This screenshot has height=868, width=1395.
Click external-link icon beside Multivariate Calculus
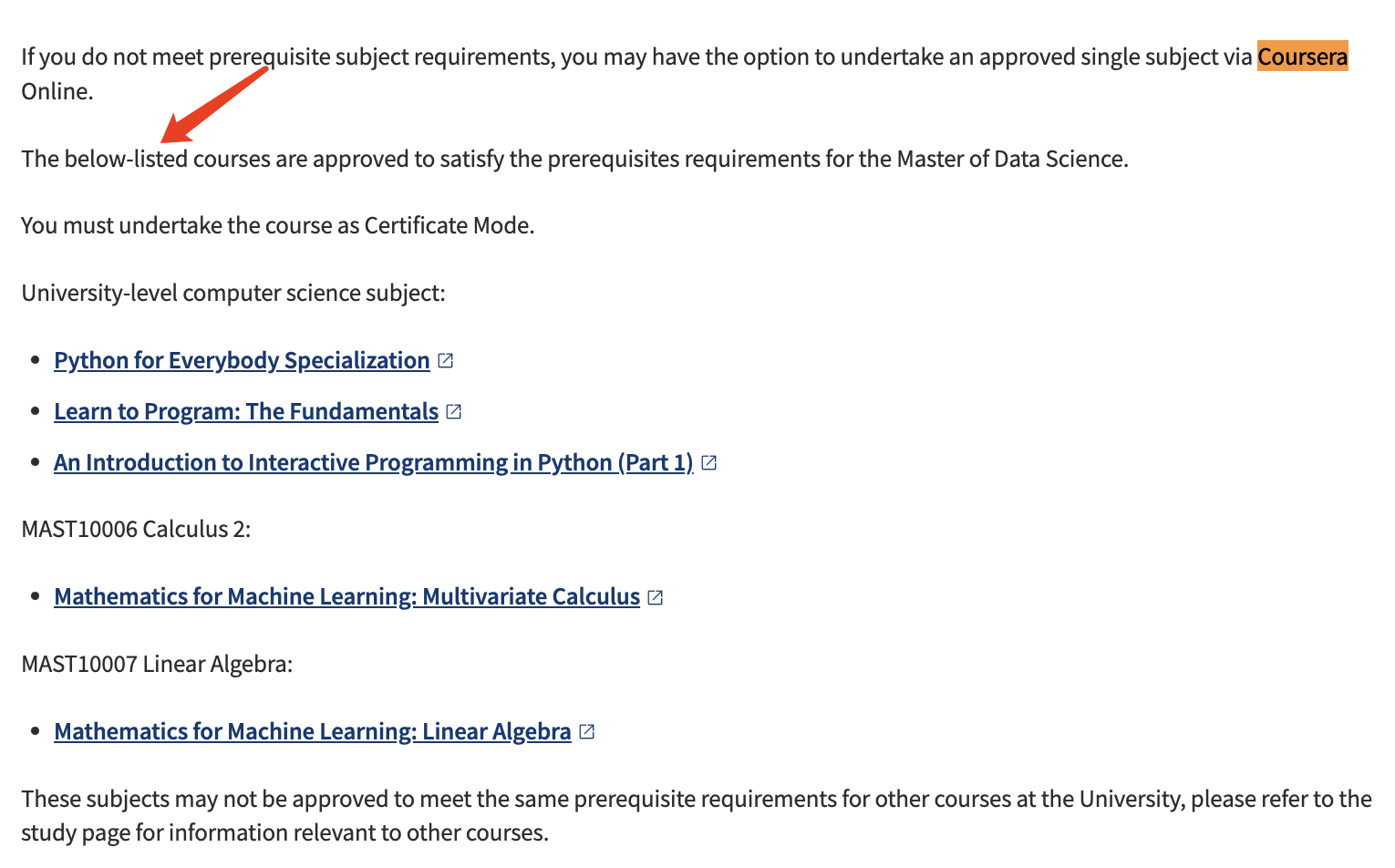[656, 597]
